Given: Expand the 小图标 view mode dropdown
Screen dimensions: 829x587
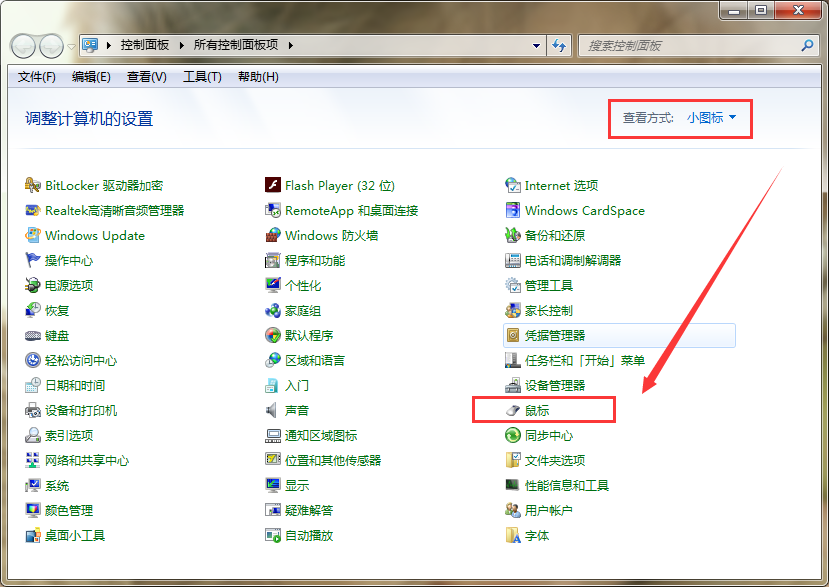Looking at the screenshot, I should click(x=711, y=118).
